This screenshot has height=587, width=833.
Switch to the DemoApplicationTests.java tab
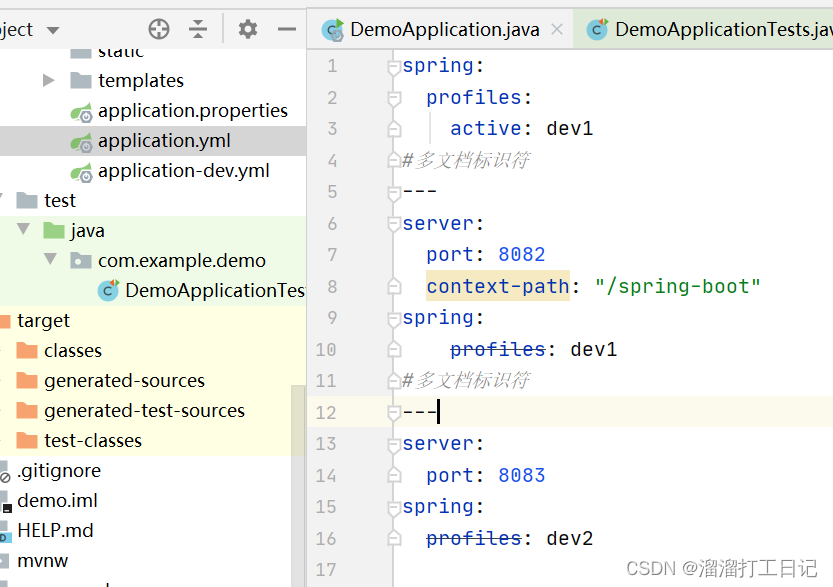click(x=710, y=29)
